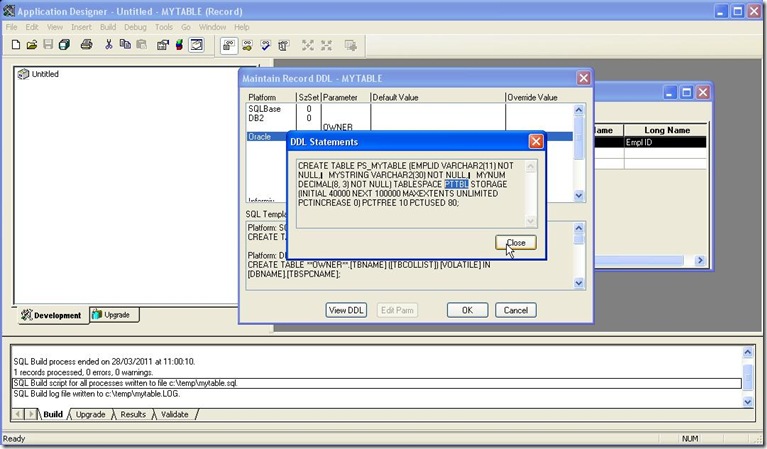
Task: Click View DDL button
Action: (346, 310)
